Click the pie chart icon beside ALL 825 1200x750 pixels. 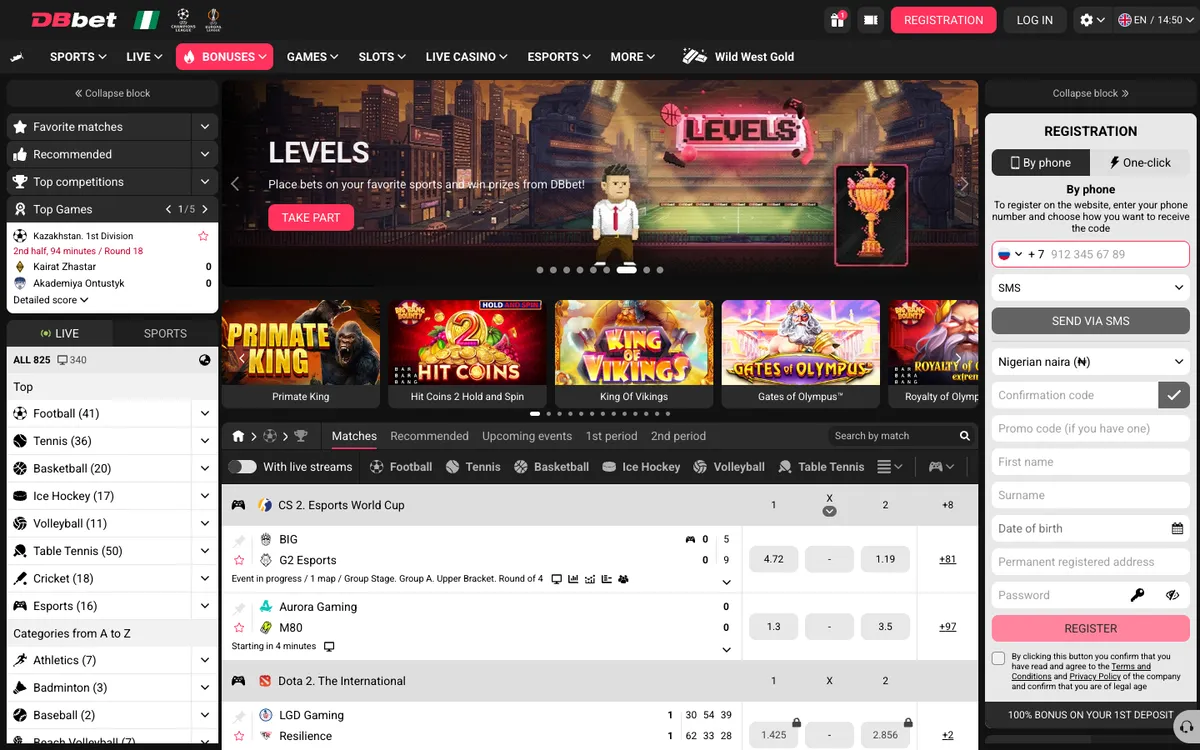[x=205, y=360]
